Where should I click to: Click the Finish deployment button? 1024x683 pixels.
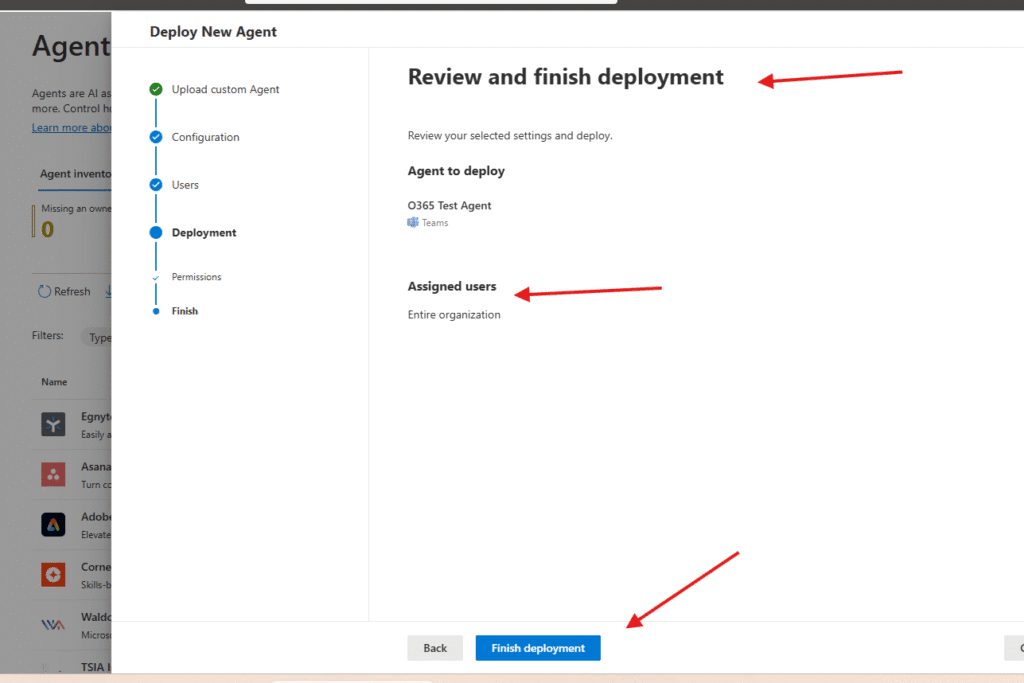point(538,648)
